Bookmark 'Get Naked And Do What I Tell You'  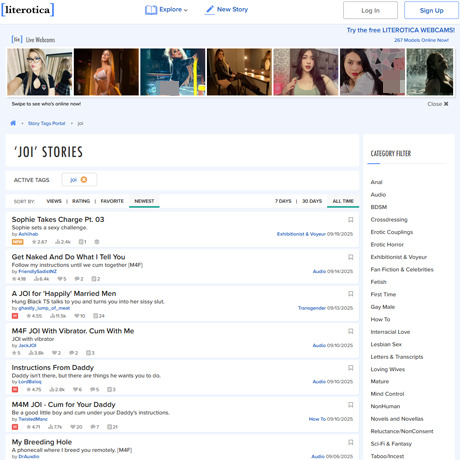coord(351,257)
